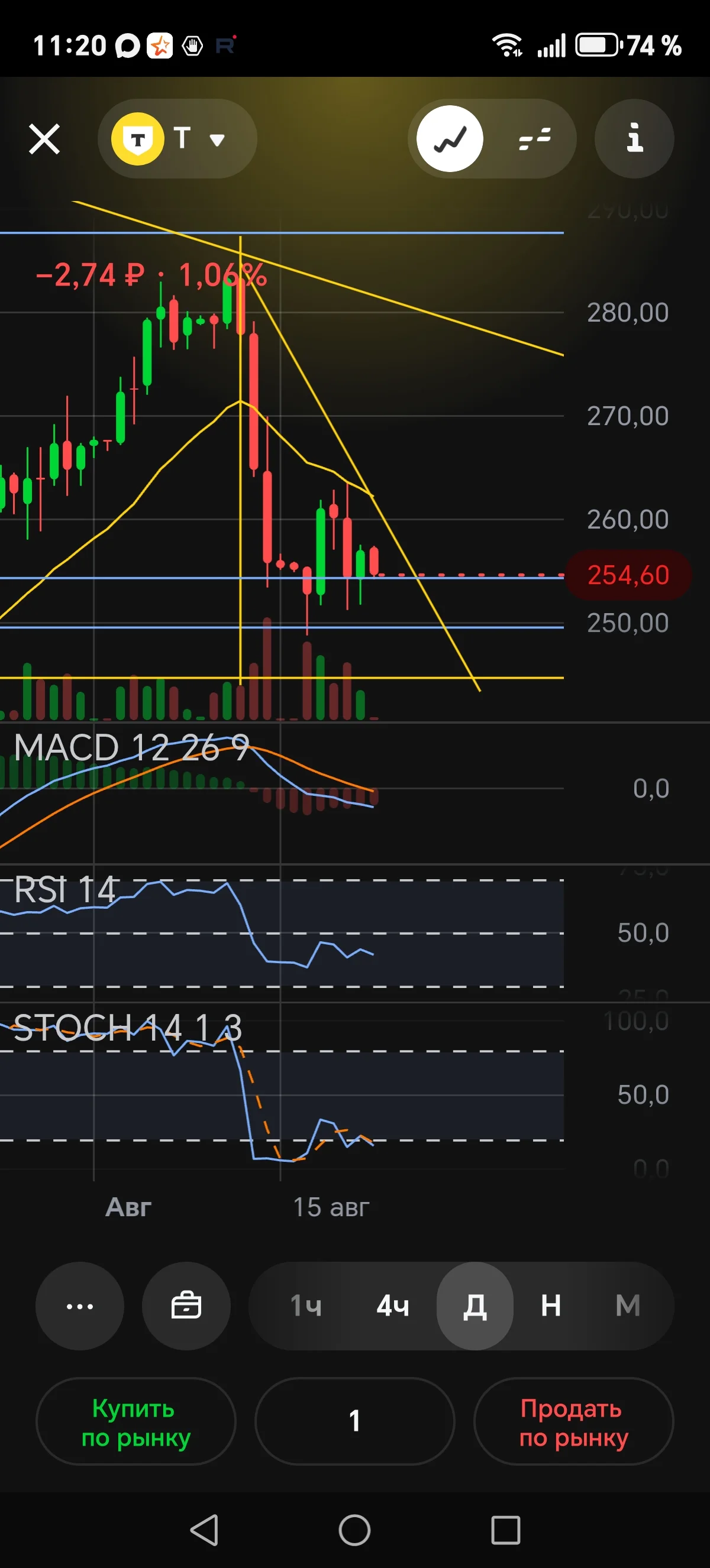Tap the 270,00 price axis label
710x1568 pixels.
coord(628,416)
